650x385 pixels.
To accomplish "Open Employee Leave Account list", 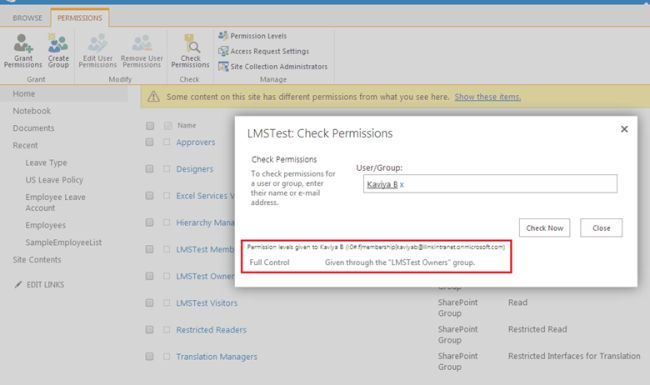I will point(55,202).
